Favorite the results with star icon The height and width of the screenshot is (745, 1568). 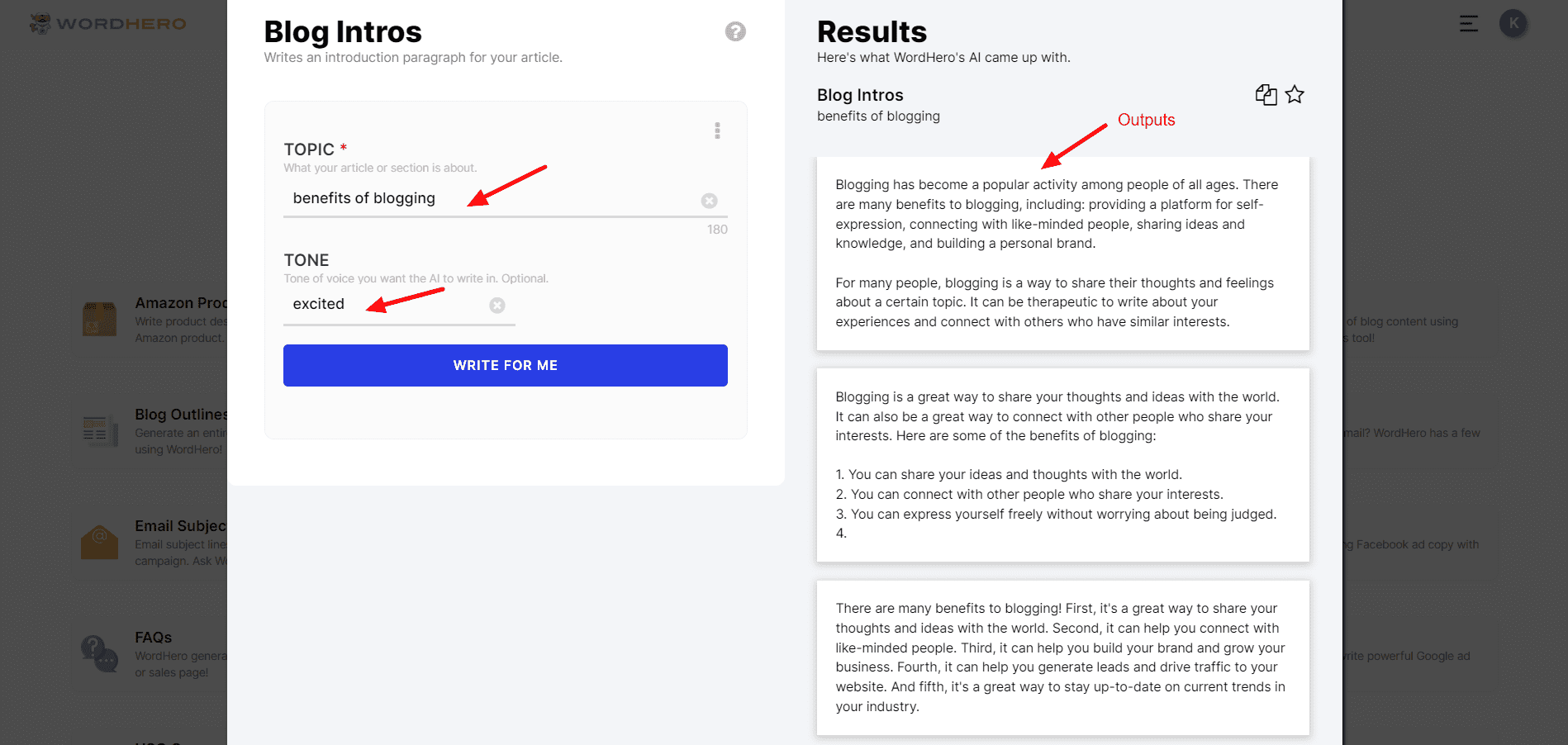pyautogui.click(x=1295, y=95)
